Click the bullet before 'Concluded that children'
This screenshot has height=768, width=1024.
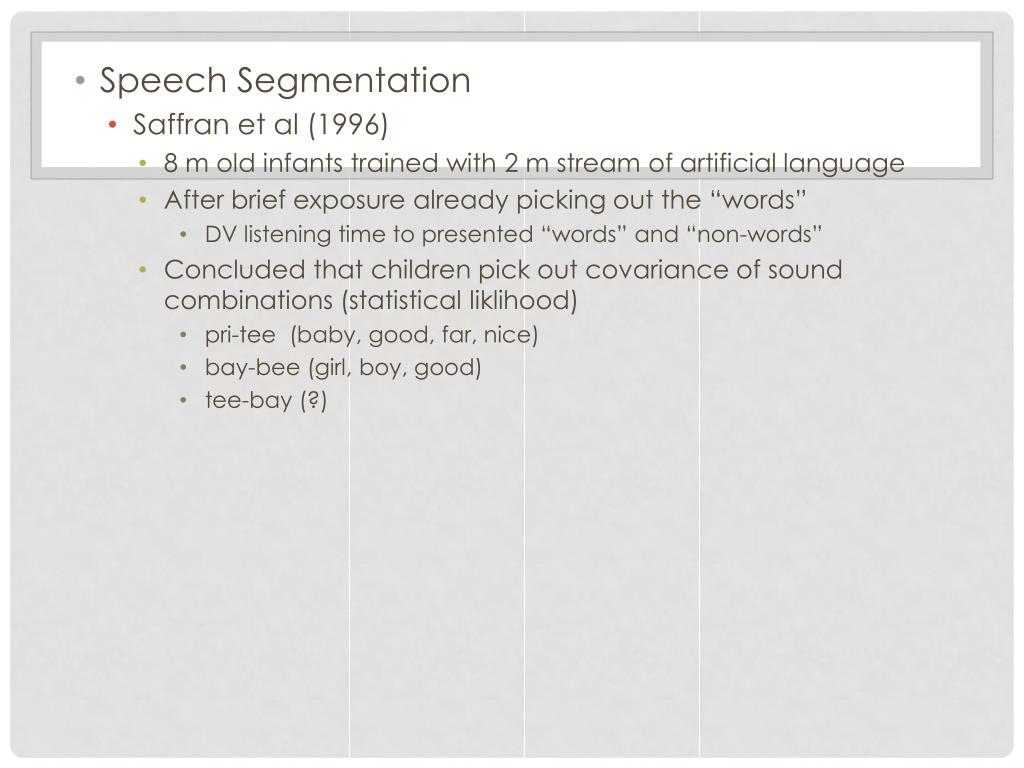tap(143, 270)
